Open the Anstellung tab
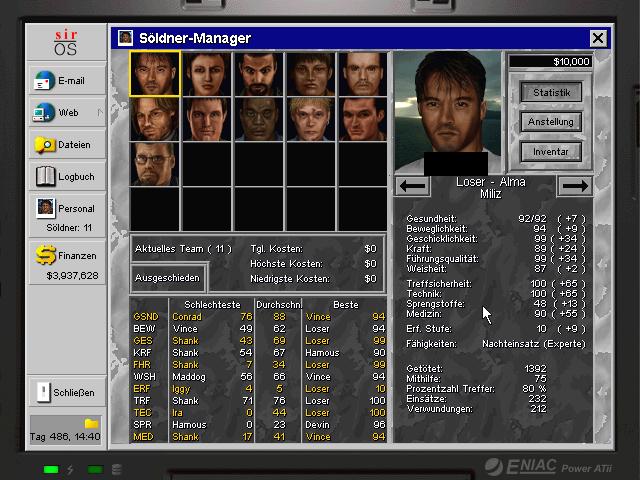Viewport: 640px width, 480px height. 551,122
